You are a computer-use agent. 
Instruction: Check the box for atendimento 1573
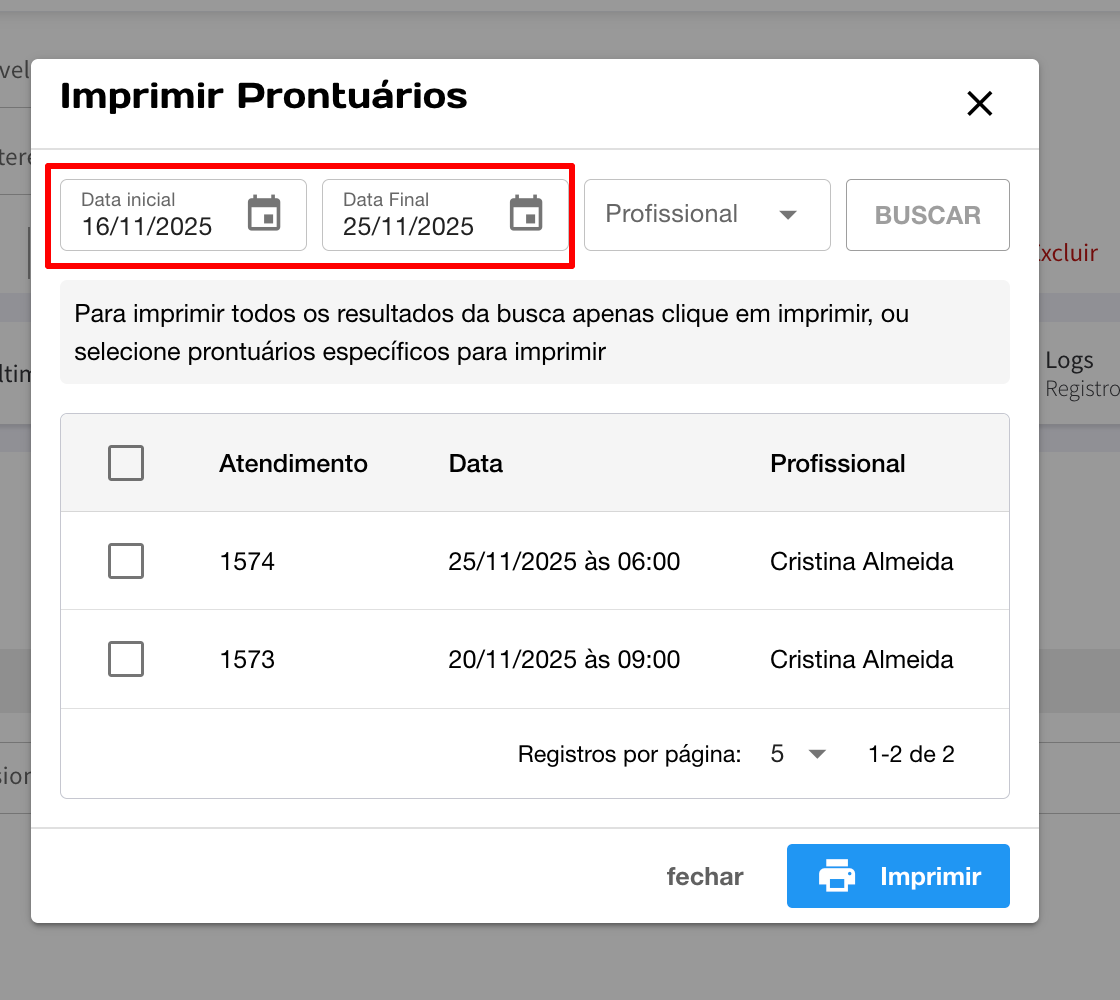[x=126, y=660]
